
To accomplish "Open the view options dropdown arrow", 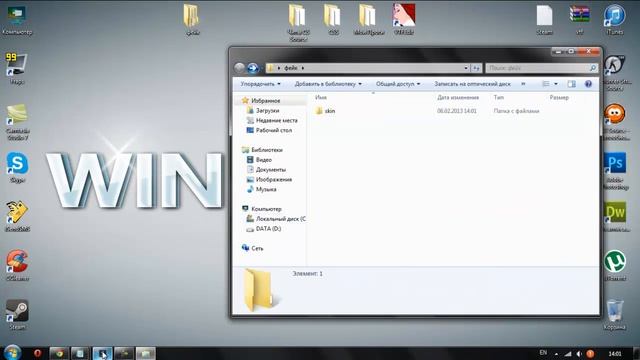I will click(x=556, y=84).
